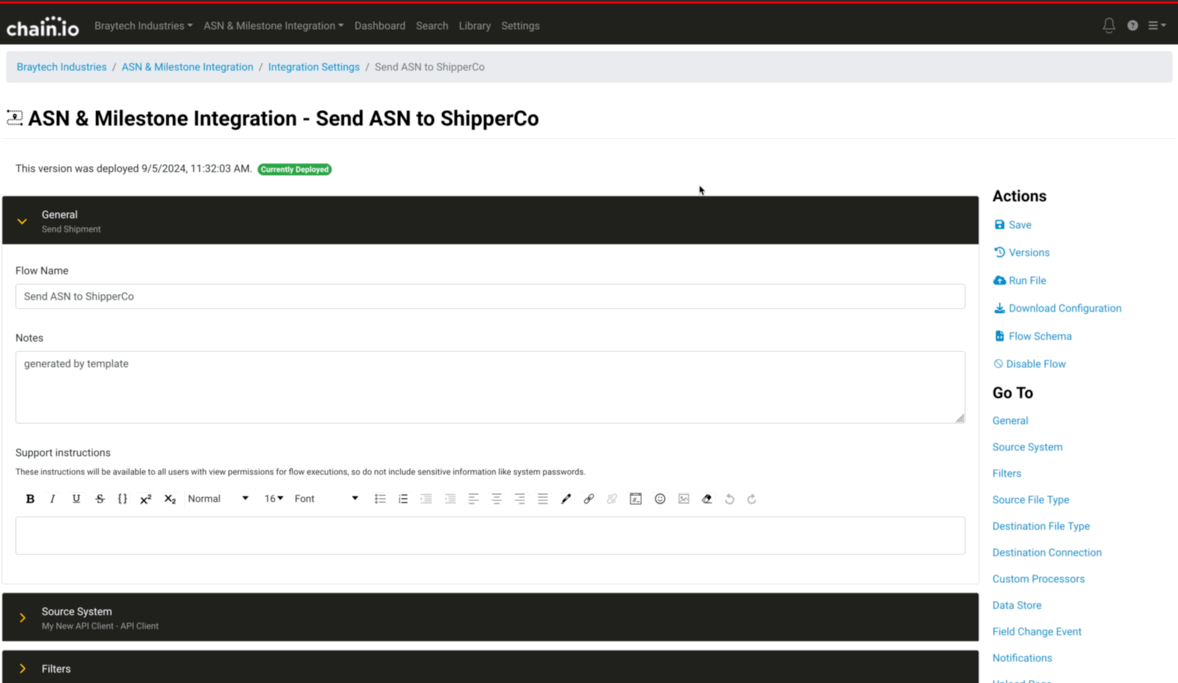Open Flow Schema action
This screenshot has height=683, width=1178.
[1033, 336]
